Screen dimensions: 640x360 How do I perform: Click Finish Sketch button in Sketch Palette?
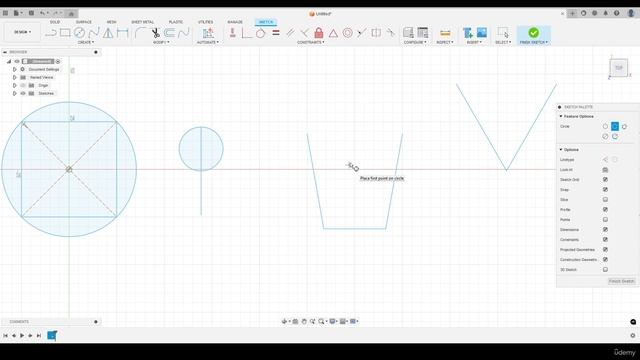coord(622,281)
